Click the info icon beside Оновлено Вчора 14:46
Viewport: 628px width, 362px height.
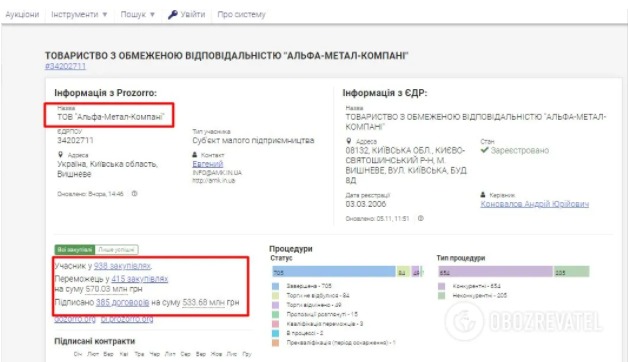coord(135,194)
